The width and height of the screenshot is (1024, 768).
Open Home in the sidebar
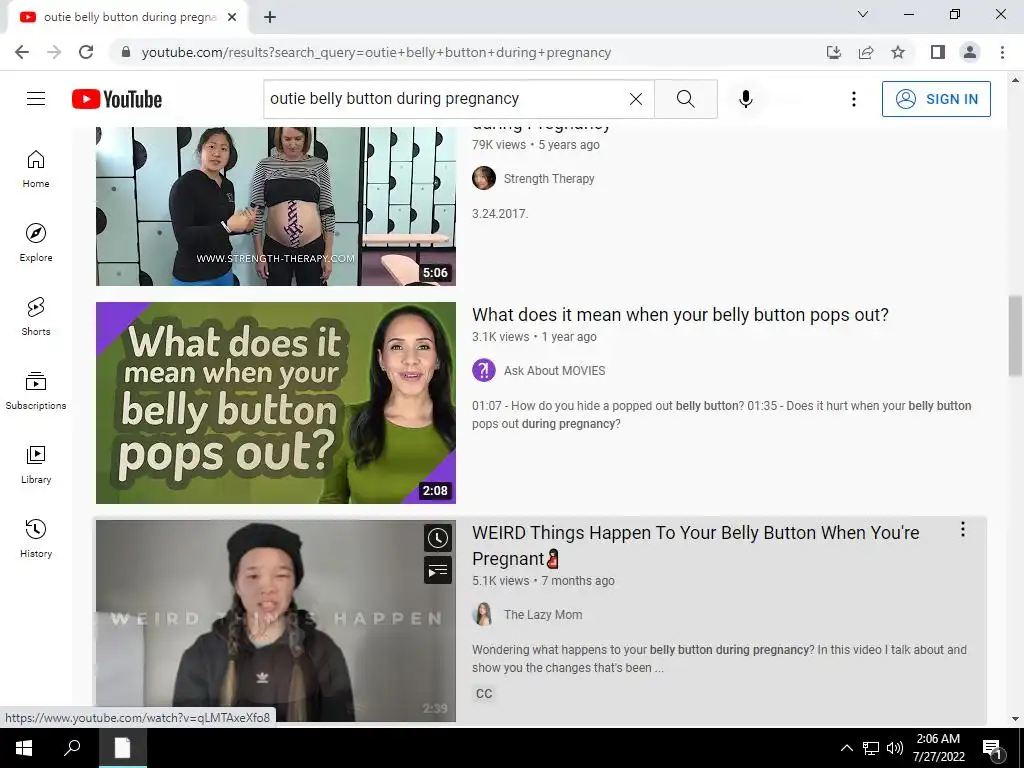(36, 169)
